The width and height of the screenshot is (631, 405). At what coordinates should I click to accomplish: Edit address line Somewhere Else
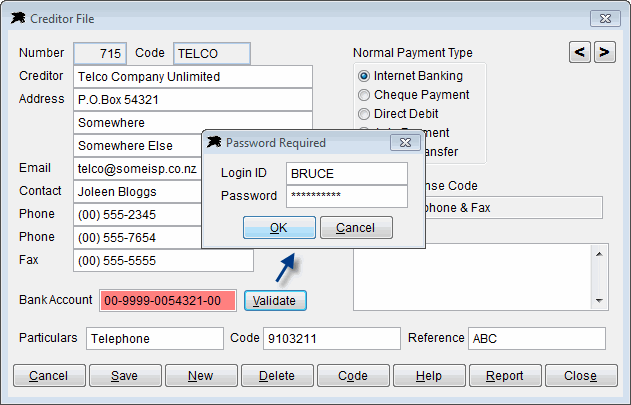click(x=138, y=145)
